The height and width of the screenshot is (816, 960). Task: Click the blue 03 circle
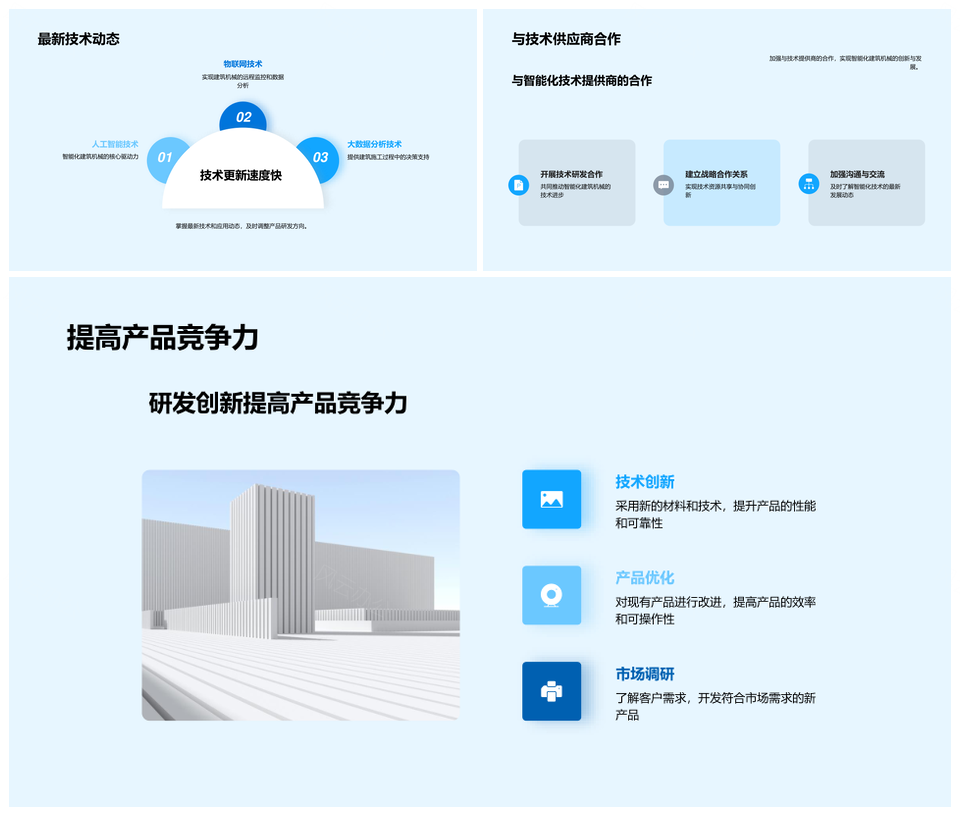click(320, 158)
